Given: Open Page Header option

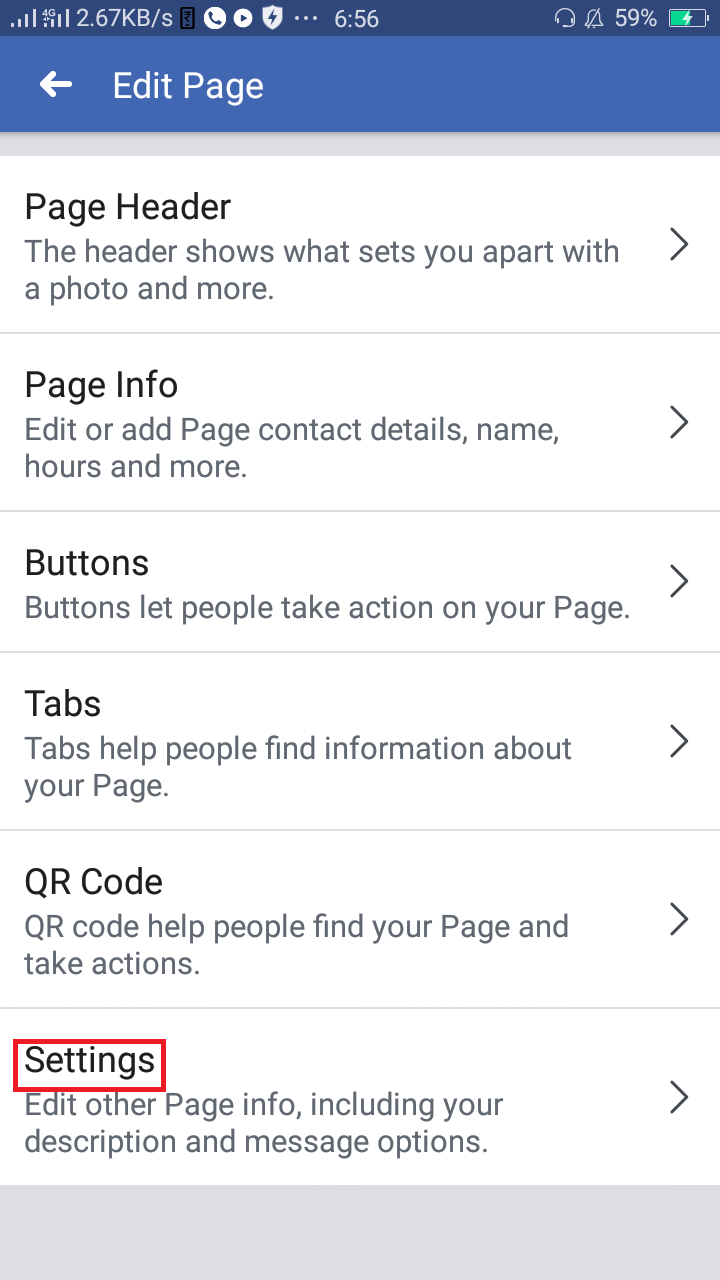Looking at the screenshot, I should pyautogui.click(x=128, y=207).
